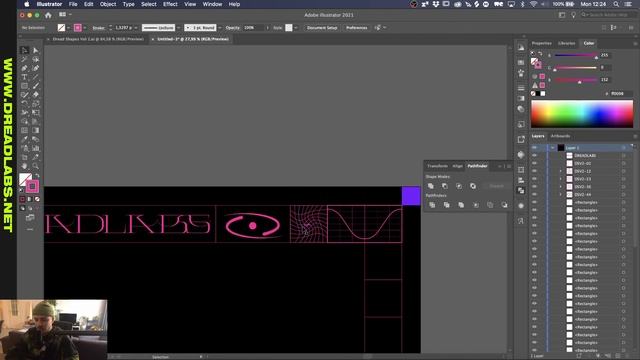Hide the DSV2-02 sublayer
The height and width of the screenshot is (360, 640).
[534, 163]
